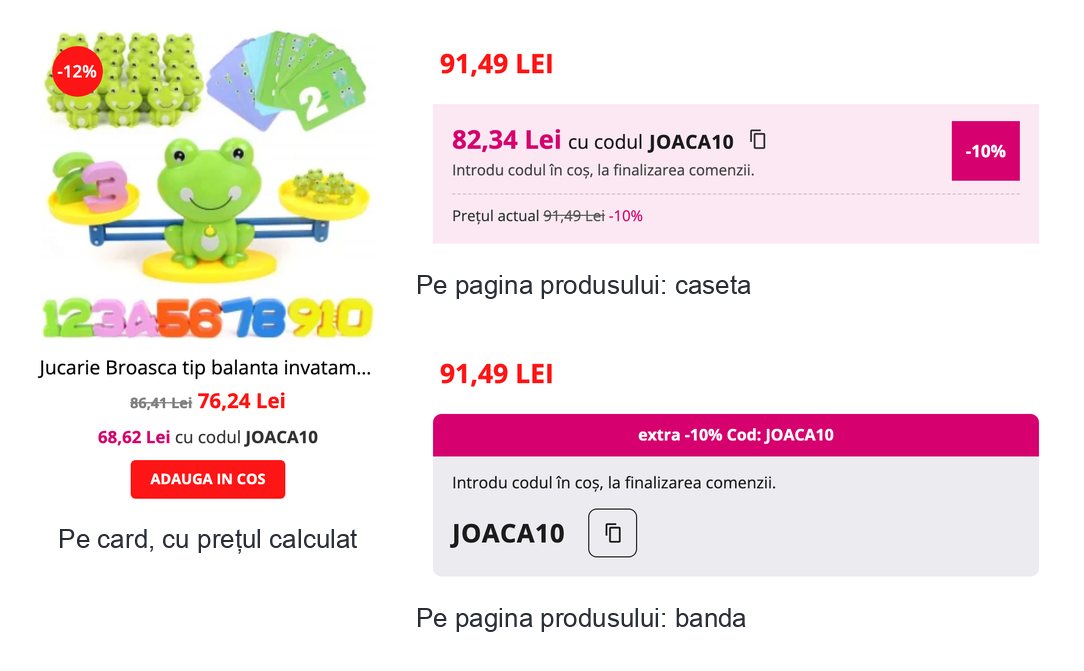Click the green number cards in product photo
The height and width of the screenshot is (671, 1084).
pos(288,79)
